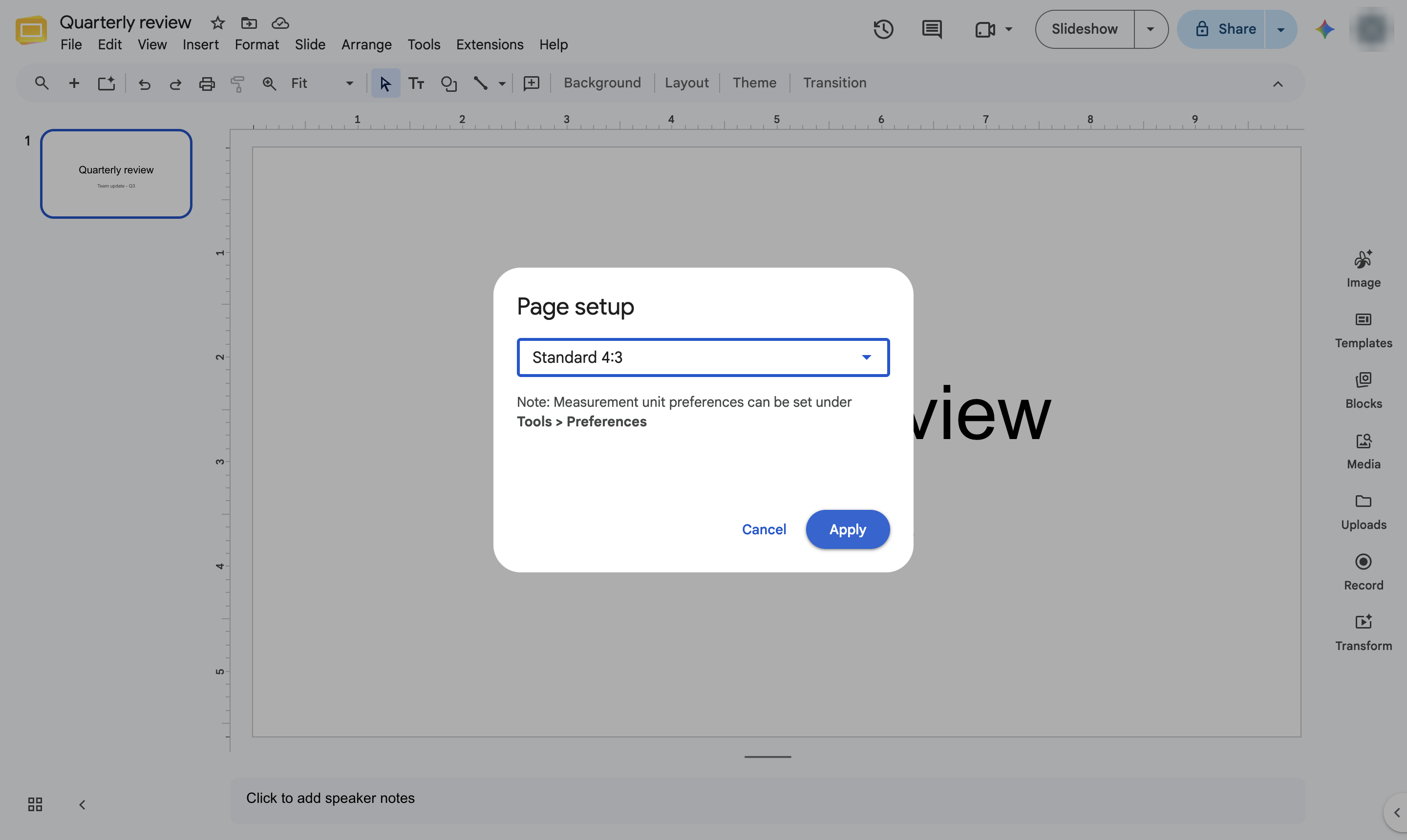Open the Fit zoom dropdown
The image size is (1407, 840).
click(321, 83)
